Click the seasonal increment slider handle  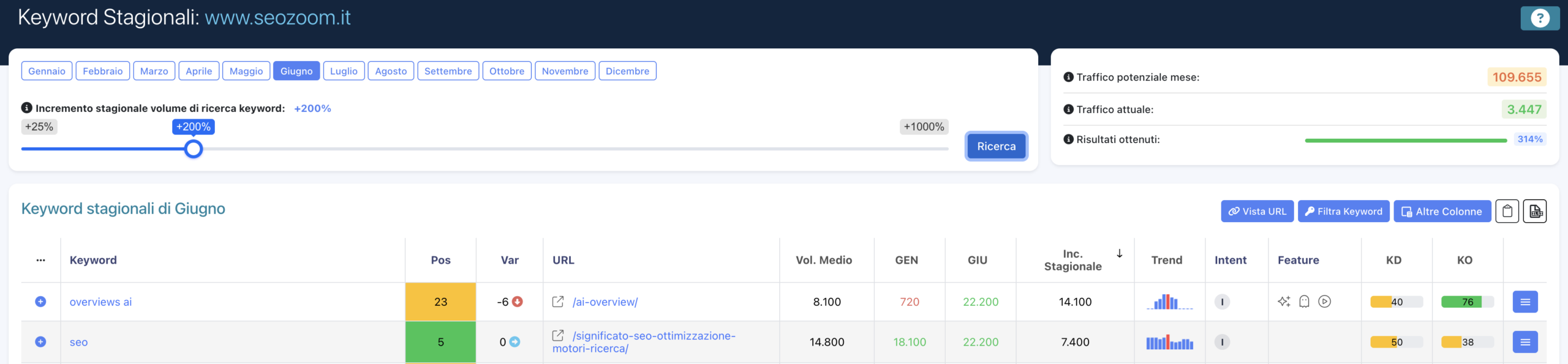pyautogui.click(x=194, y=149)
